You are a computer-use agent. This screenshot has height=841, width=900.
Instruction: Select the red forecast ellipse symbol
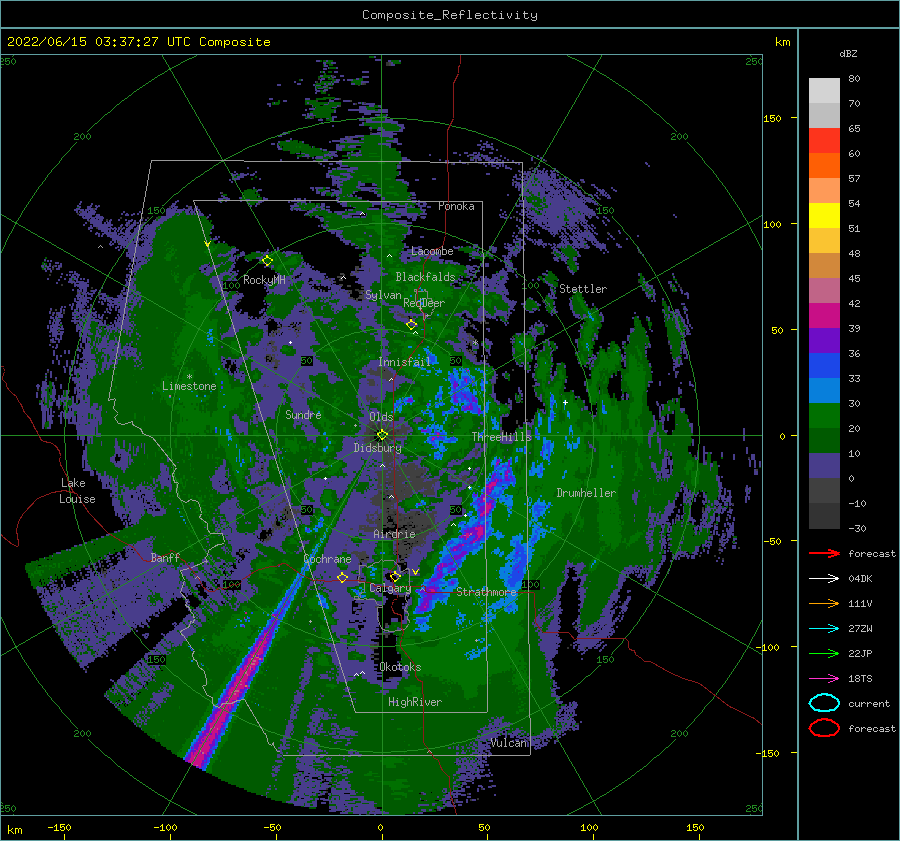(824, 728)
